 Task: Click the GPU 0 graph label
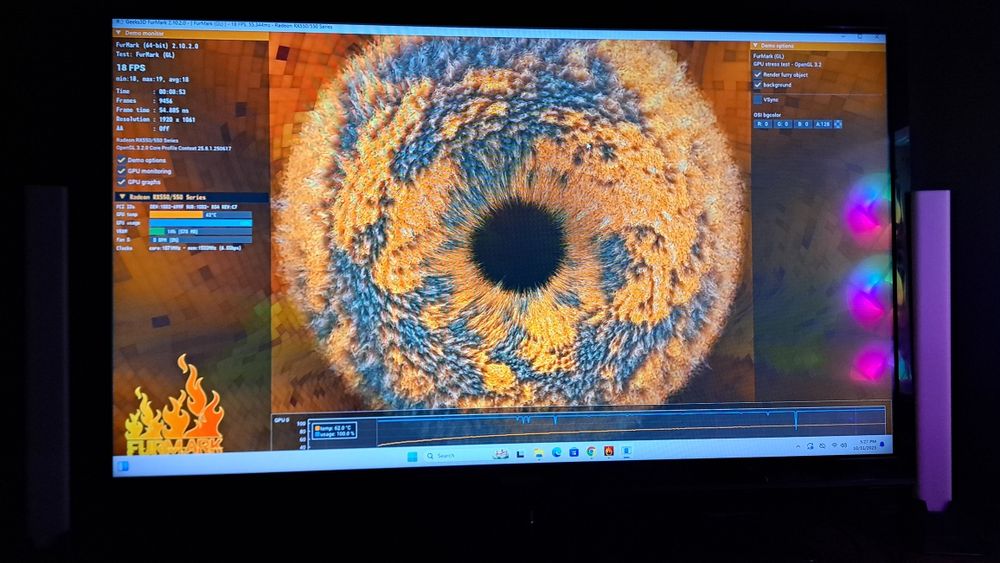[x=281, y=420]
